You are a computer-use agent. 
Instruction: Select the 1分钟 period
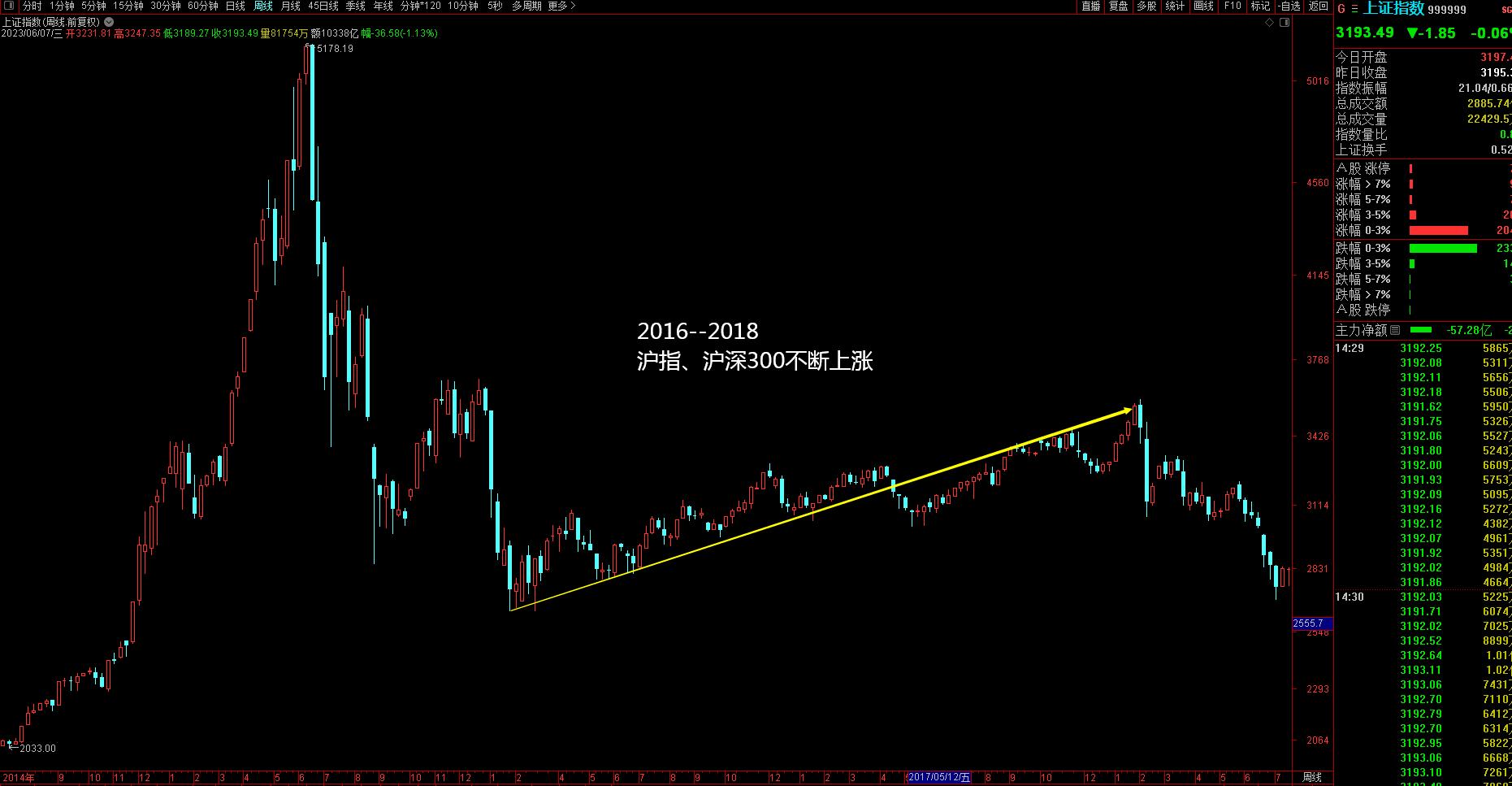point(62,6)
